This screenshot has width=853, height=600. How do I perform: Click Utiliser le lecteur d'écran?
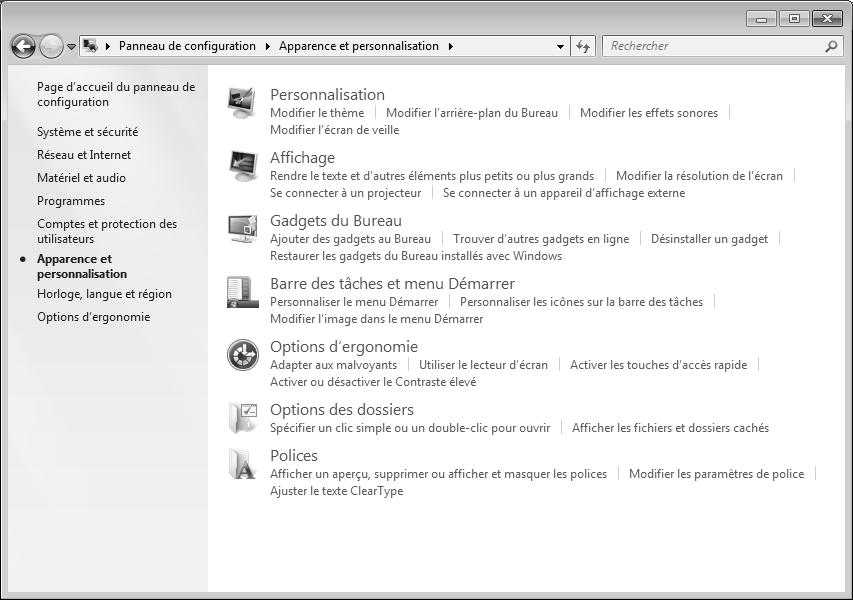tap(483, 365)
